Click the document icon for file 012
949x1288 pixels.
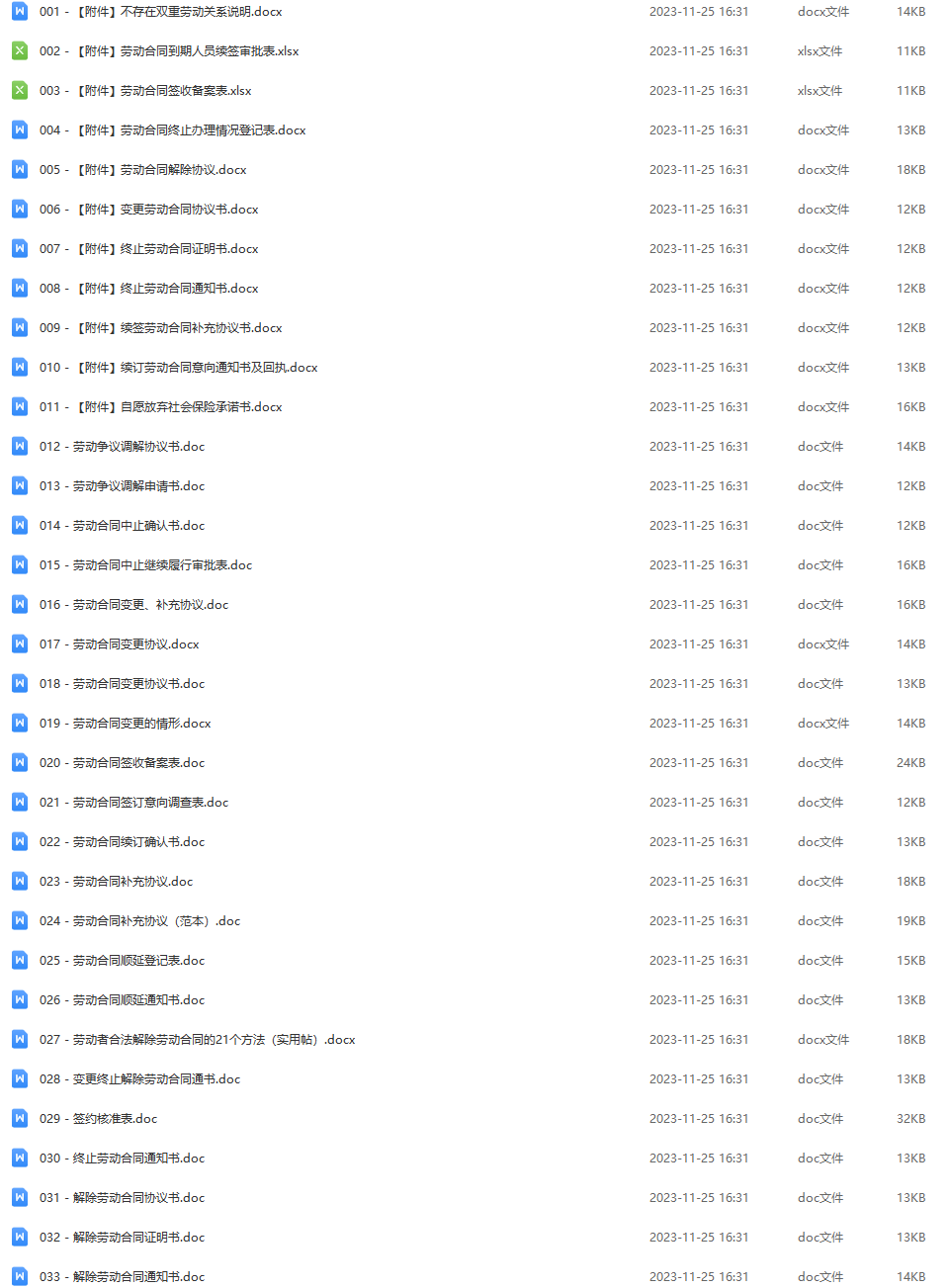tap(20, 446)
